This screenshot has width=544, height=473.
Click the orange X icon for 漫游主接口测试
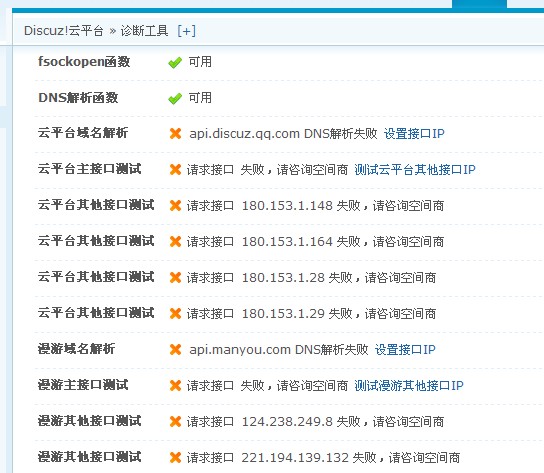(176, 386)
